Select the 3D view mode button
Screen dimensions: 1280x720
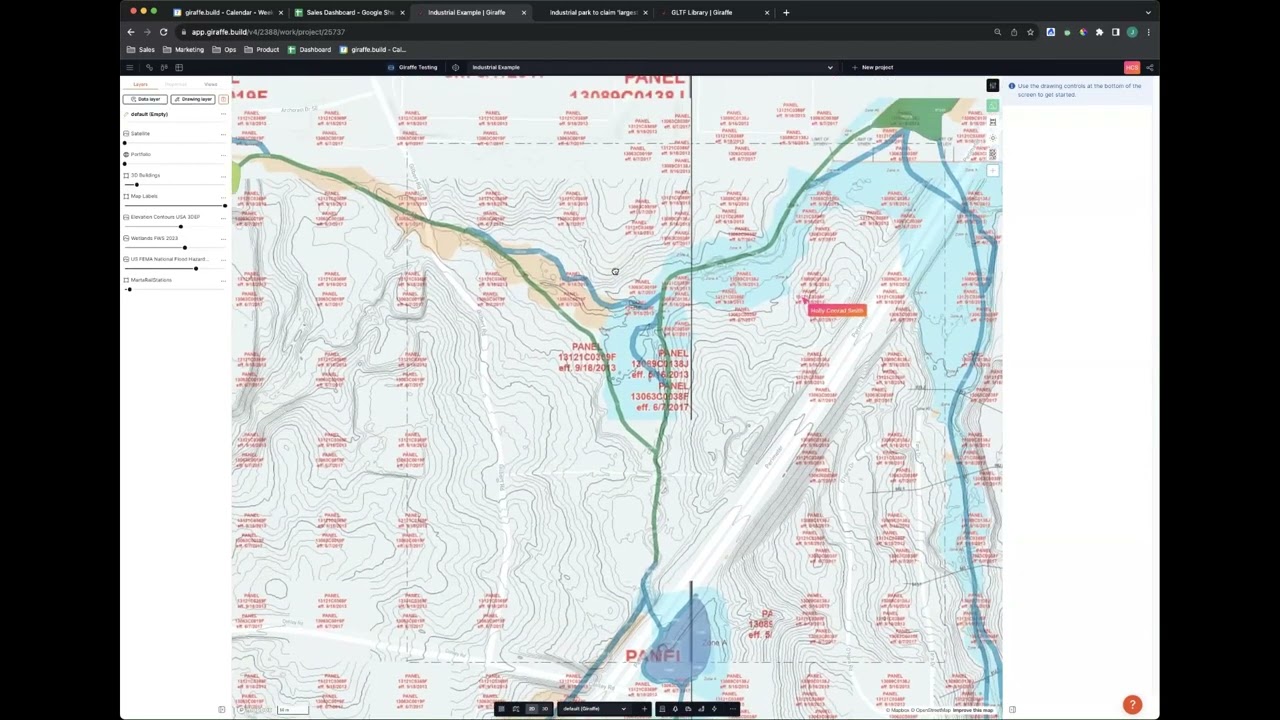pyautogui.click(x=545, y=709)
